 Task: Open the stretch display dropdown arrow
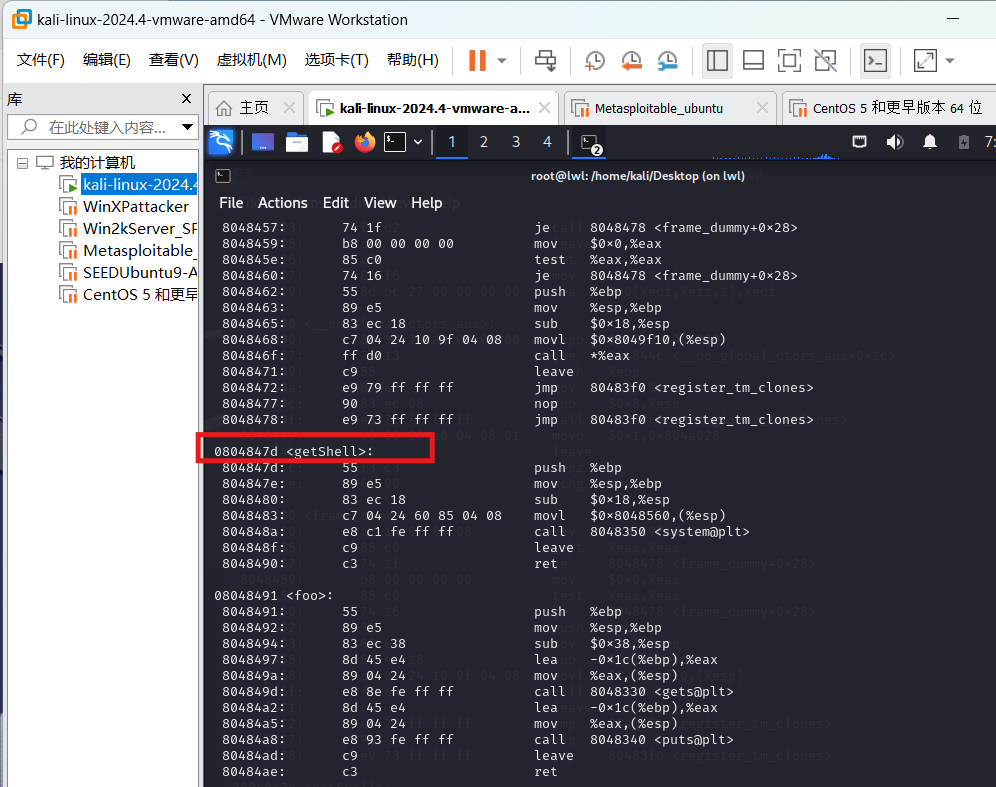(950, 61)
